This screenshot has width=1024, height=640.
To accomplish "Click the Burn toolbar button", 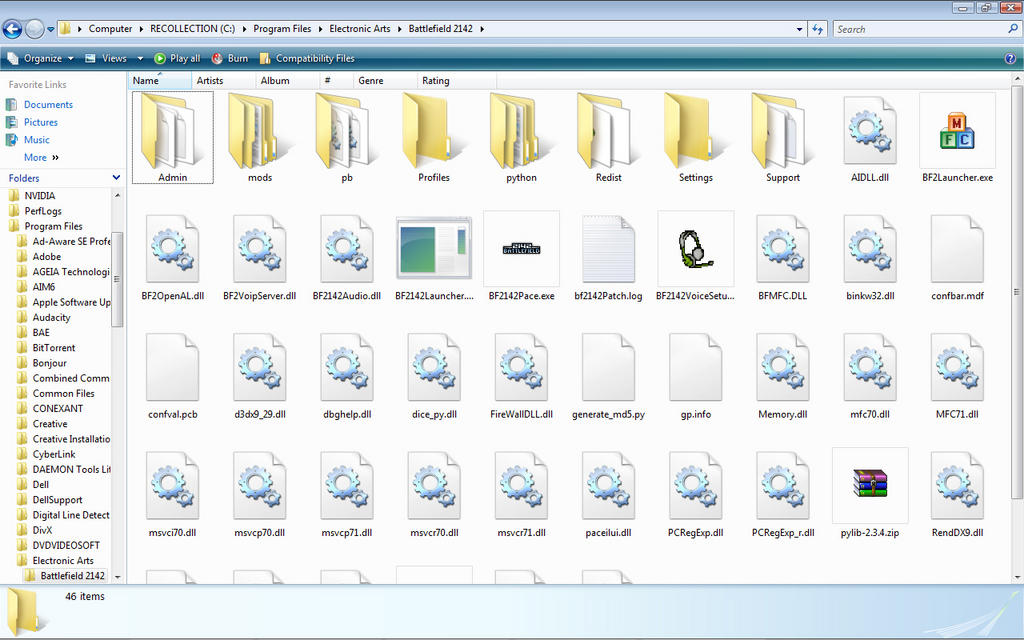I will (230, 58).
